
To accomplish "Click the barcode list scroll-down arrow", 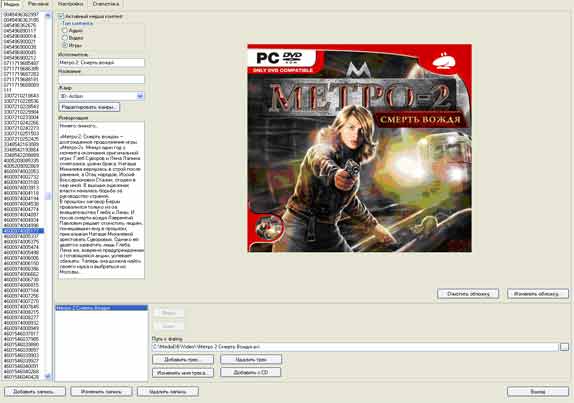I will click(x=48, y=376).
